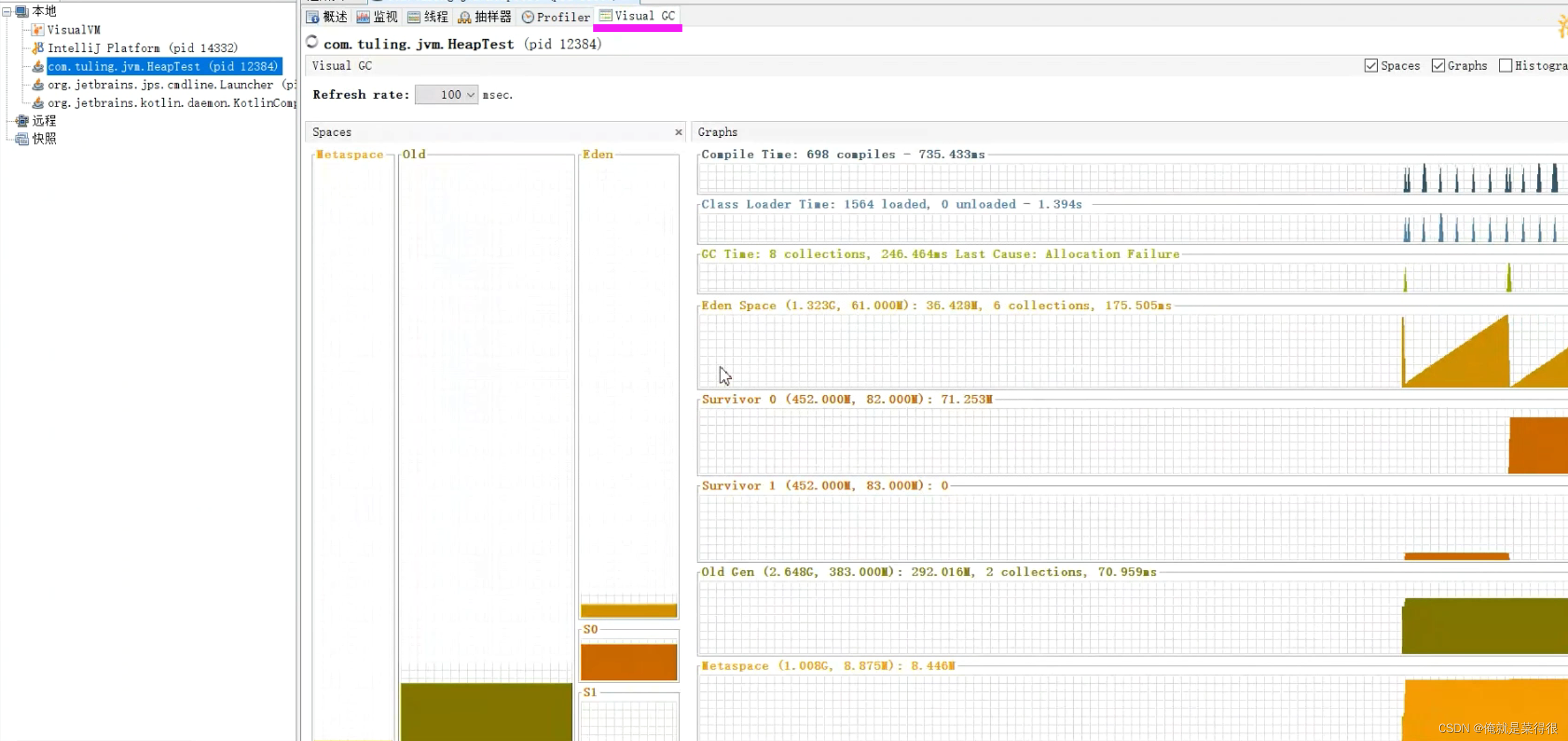This screenshot has height=741, width=1568.
Task: Switch to the Profiler tab
Action: click(x=556, y=17)
